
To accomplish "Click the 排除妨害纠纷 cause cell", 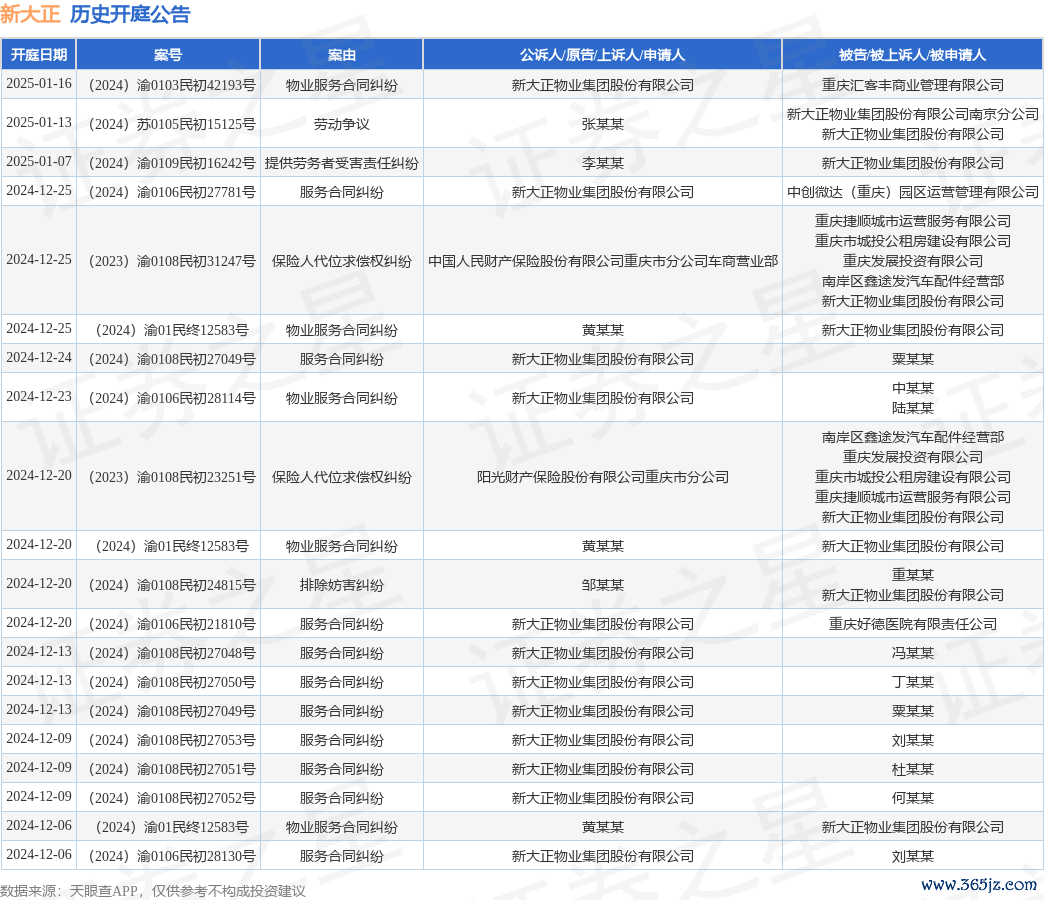I will [x=342, y=585].
